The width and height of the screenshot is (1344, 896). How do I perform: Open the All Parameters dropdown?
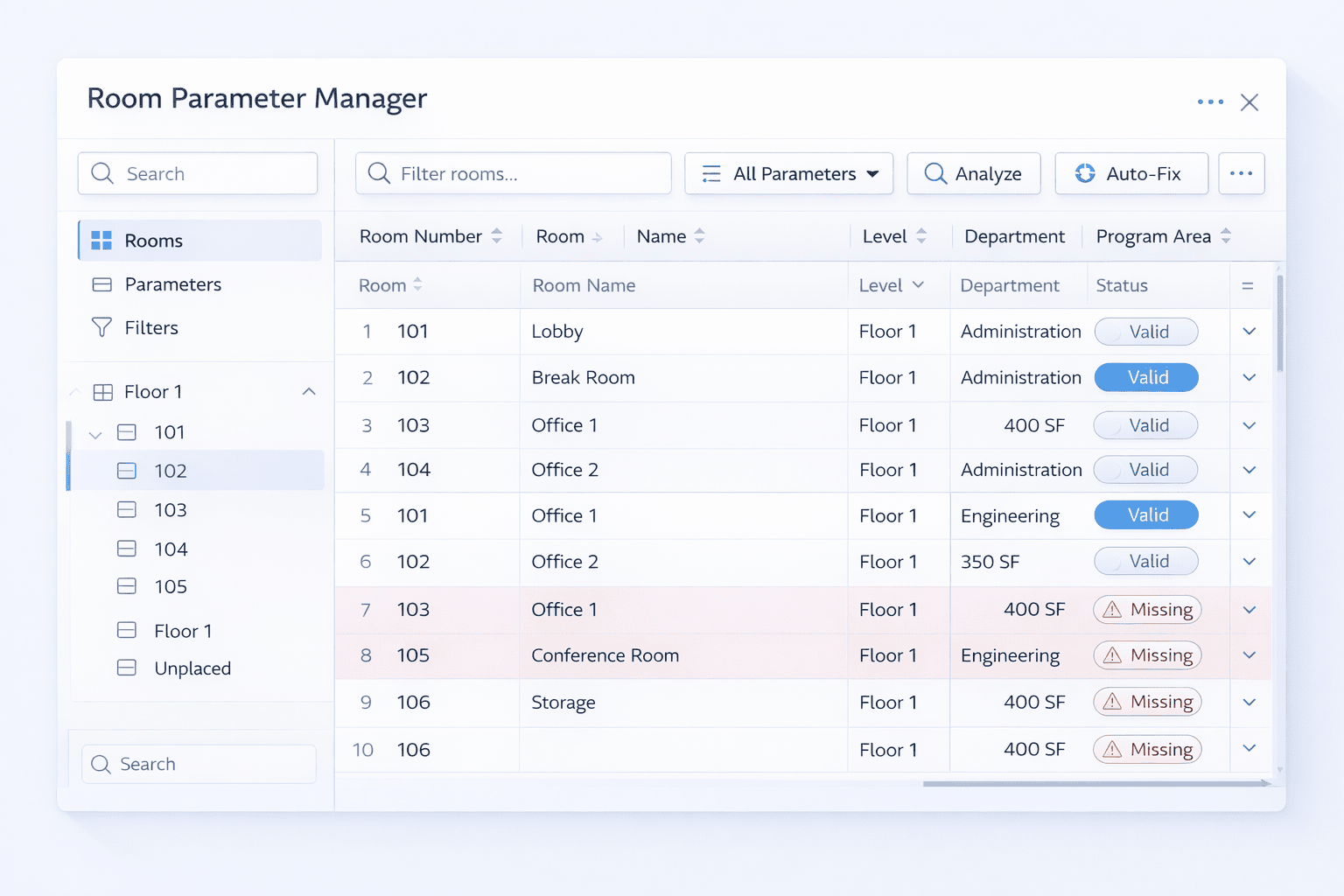pos(788,173)
